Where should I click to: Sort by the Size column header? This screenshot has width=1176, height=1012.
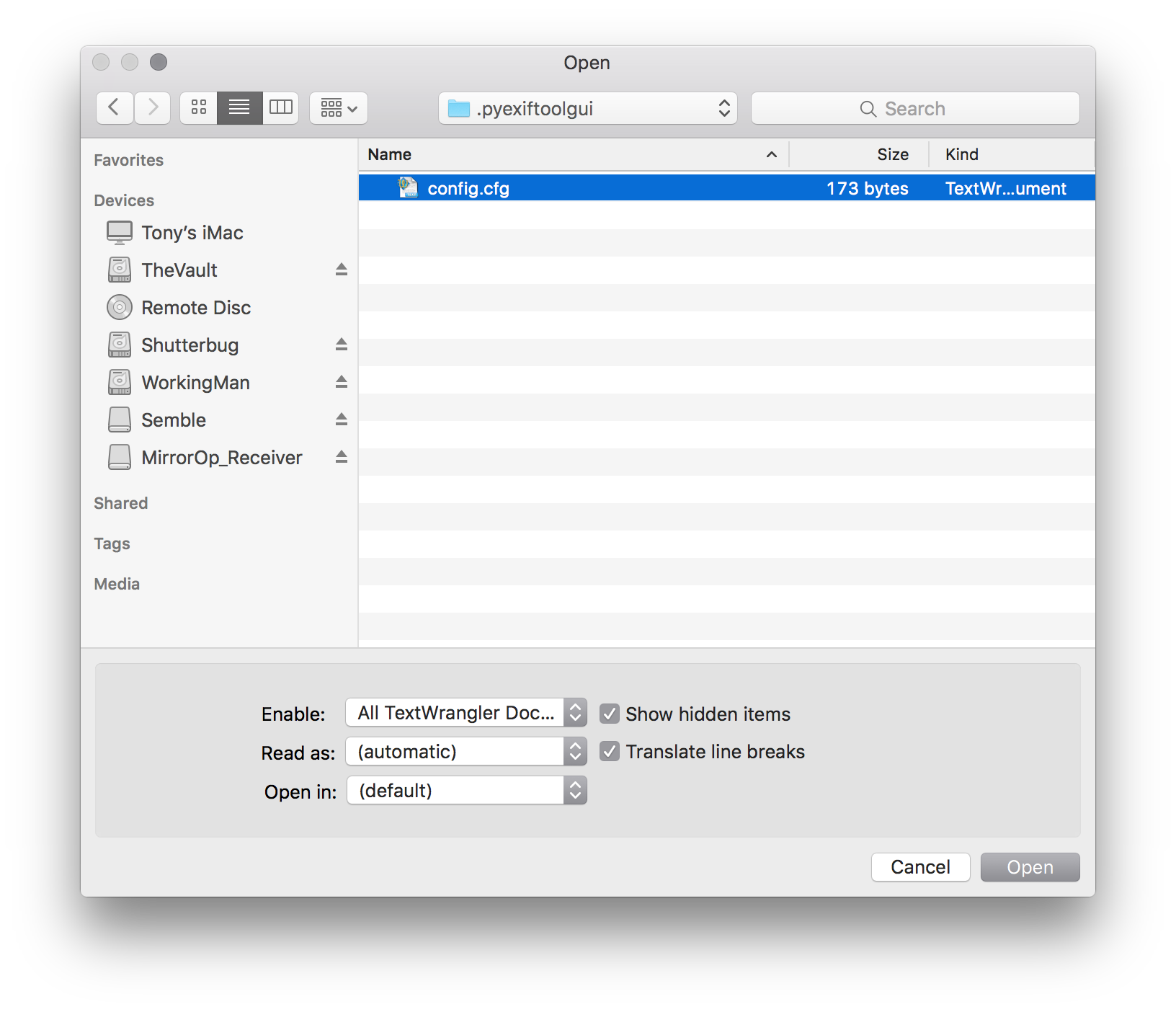coord(859,154)
